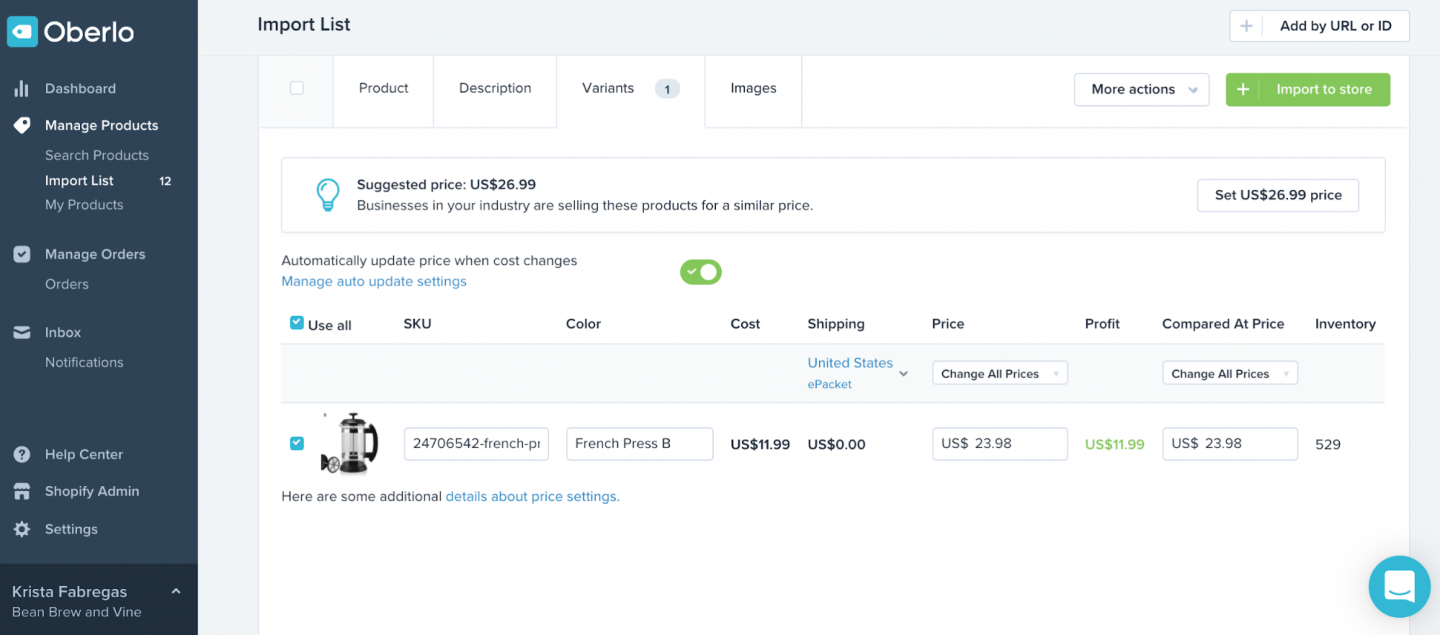Switch to the Description tab

pos(495,88)
